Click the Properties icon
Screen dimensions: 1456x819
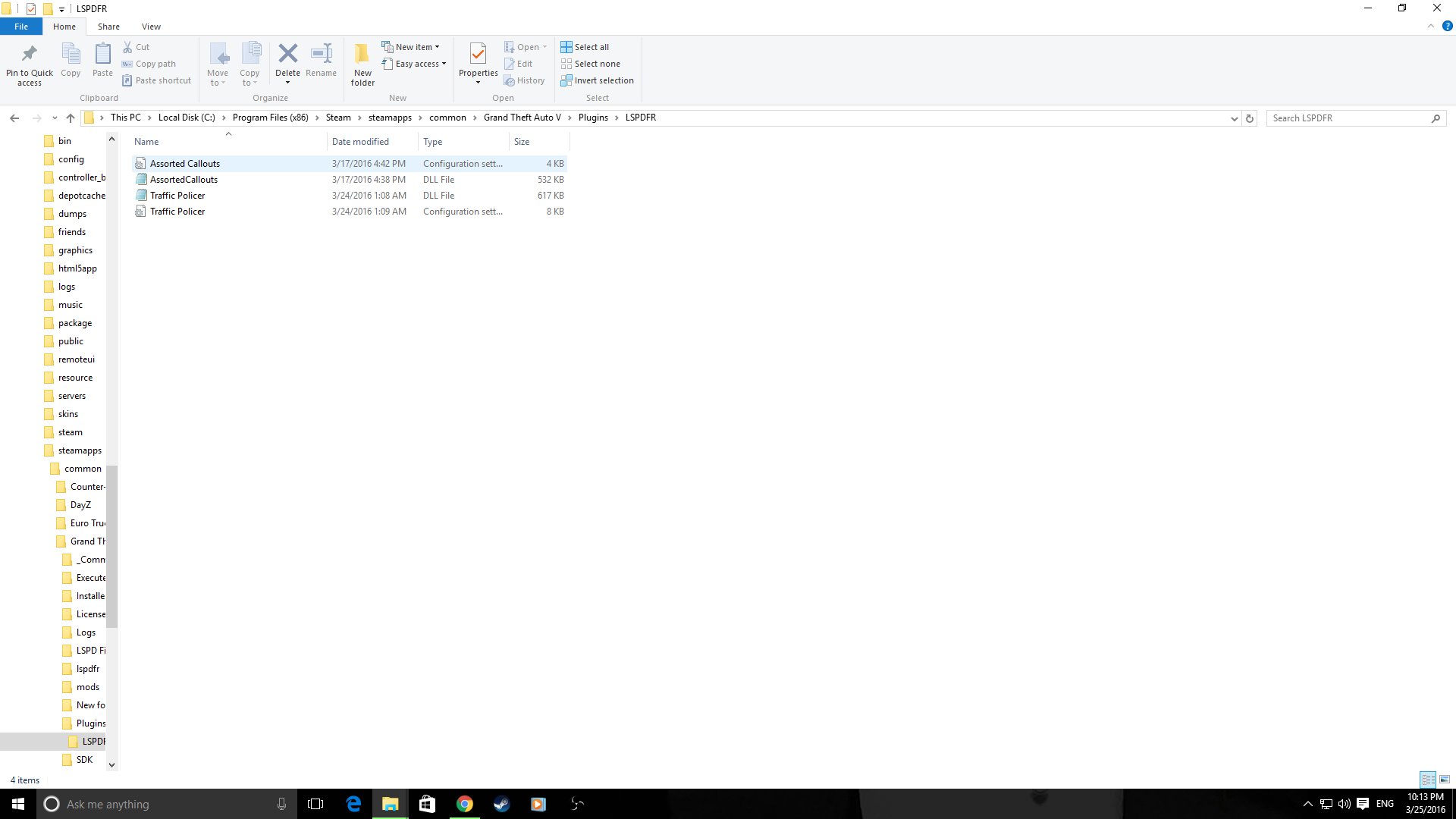[478, 55]
